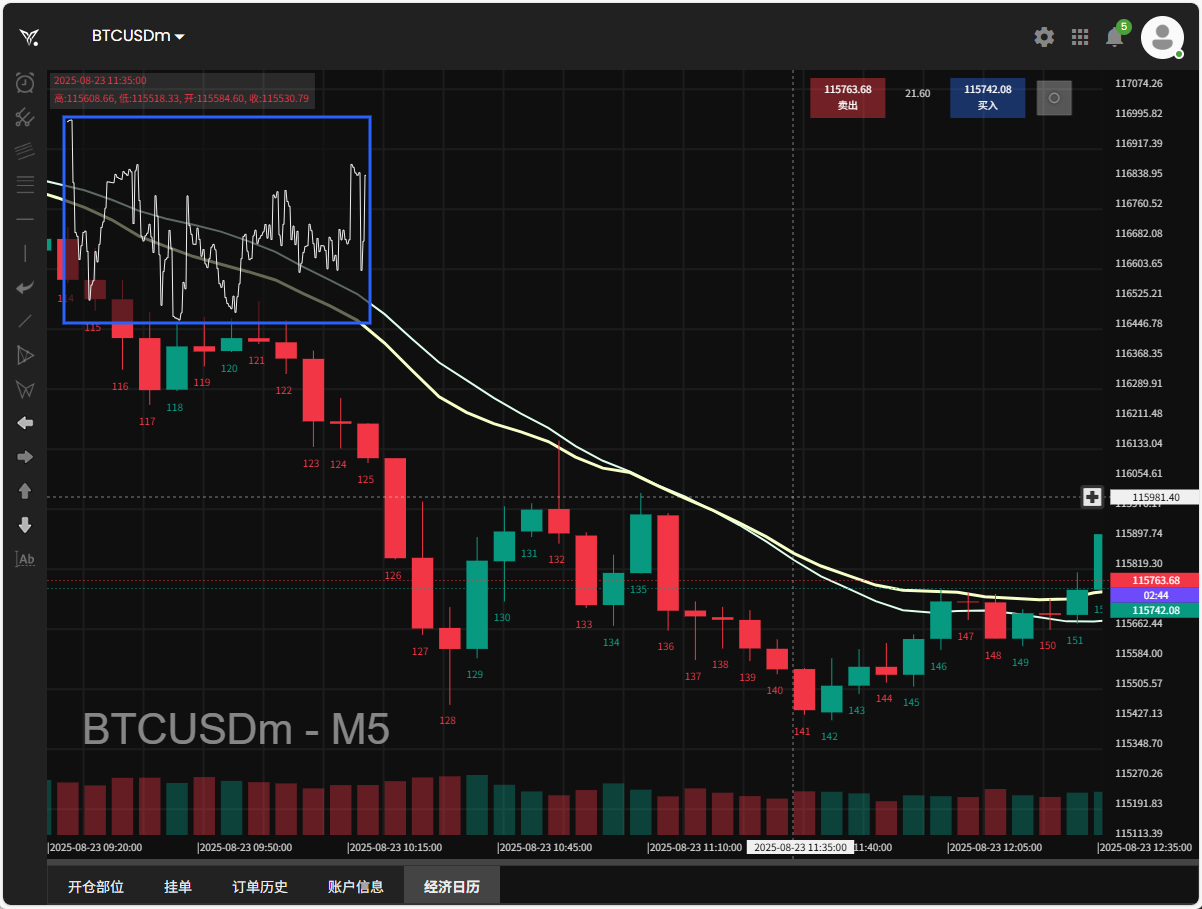Choose the diagonal trend line tool

25,321
